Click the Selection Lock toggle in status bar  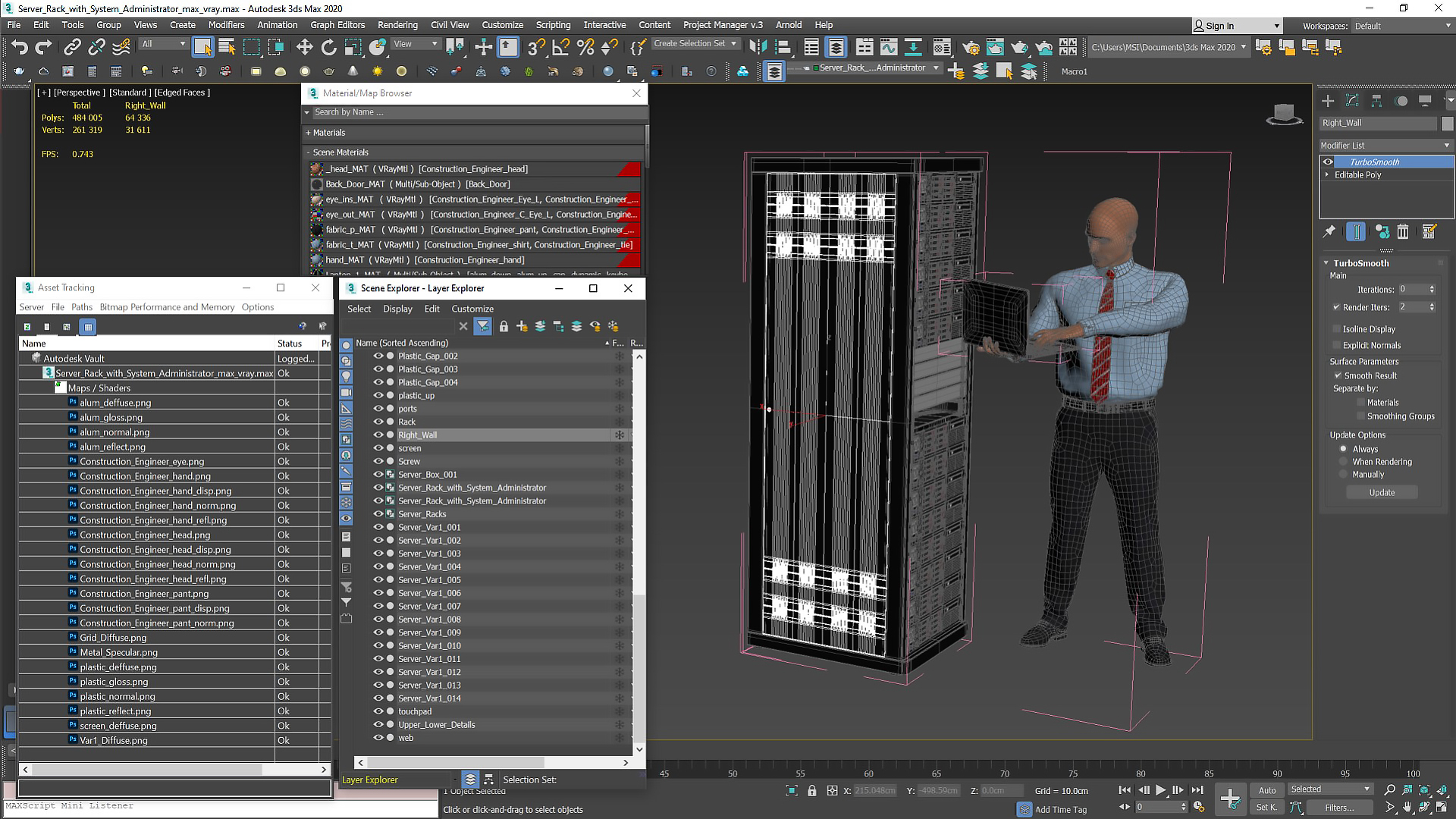pyautogui.click(x=812, y=791)
